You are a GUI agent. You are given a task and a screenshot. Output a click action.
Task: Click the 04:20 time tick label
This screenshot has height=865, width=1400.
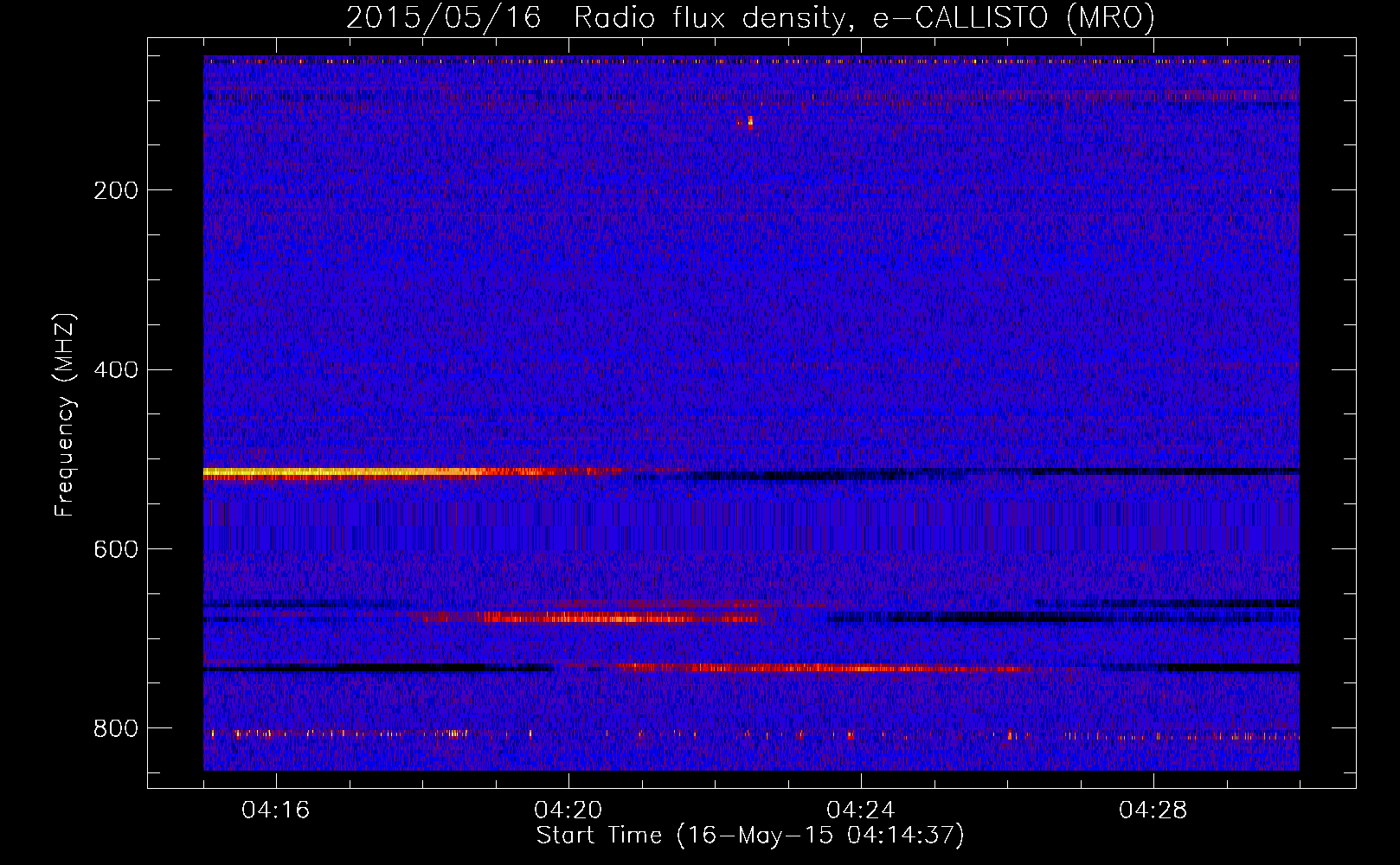(568, 811)
